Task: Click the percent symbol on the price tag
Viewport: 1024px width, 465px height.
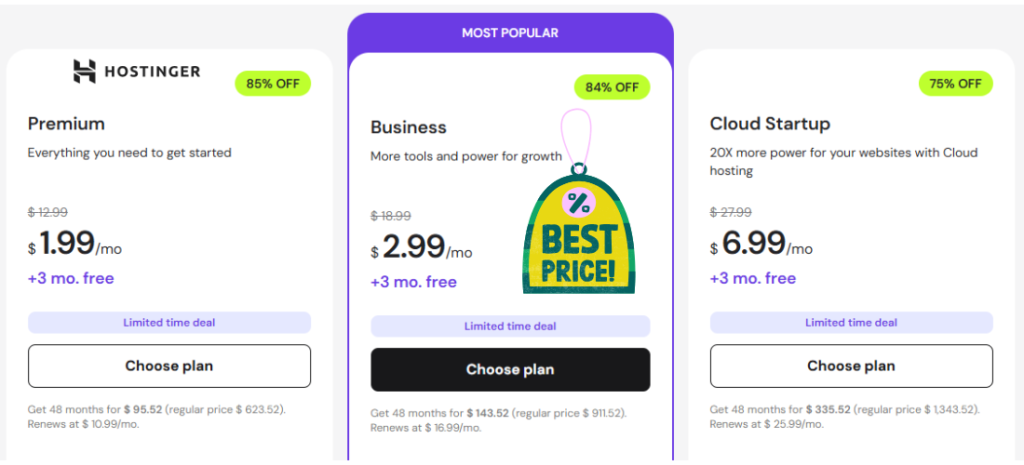Action: (x=578, y=203)
